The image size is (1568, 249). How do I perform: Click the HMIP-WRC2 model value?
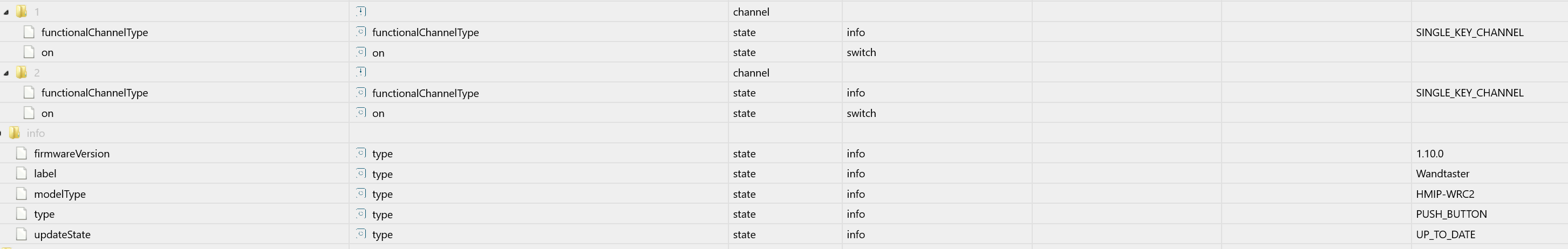click(x=1444, y=193)
